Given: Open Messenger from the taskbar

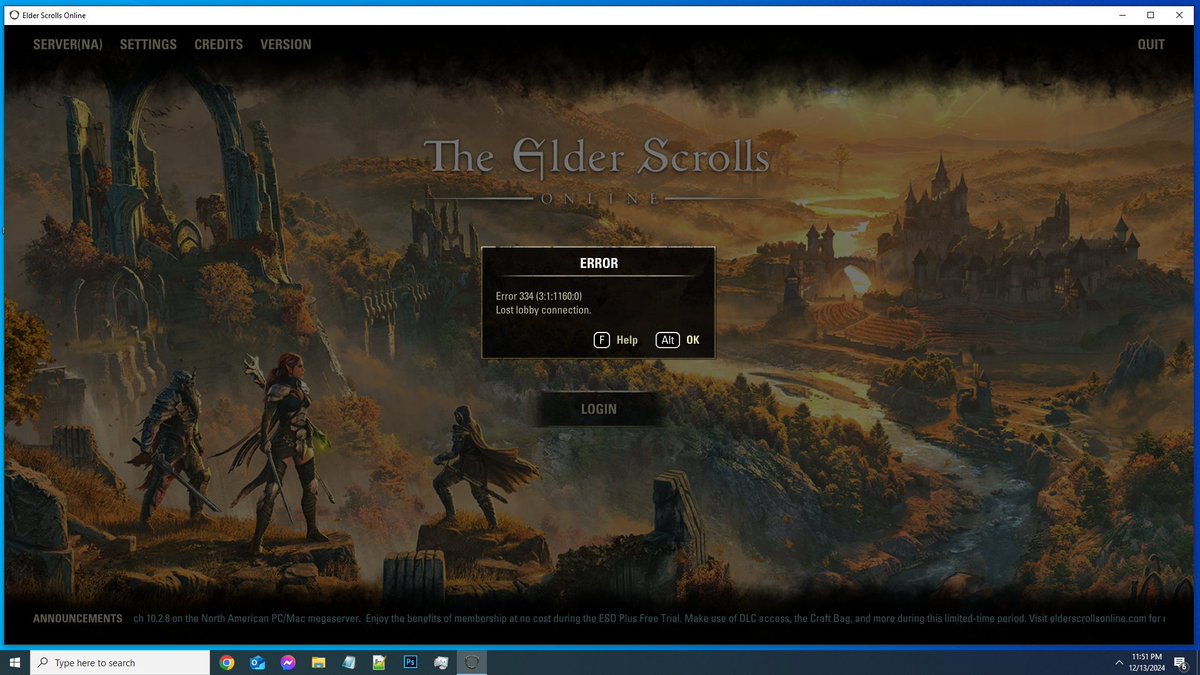Looking at the screenshot, I should (x=287, y=662).
